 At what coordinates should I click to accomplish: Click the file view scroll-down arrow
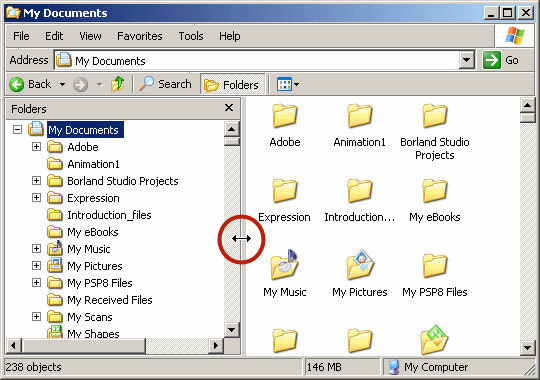click(x=527, y=348)
